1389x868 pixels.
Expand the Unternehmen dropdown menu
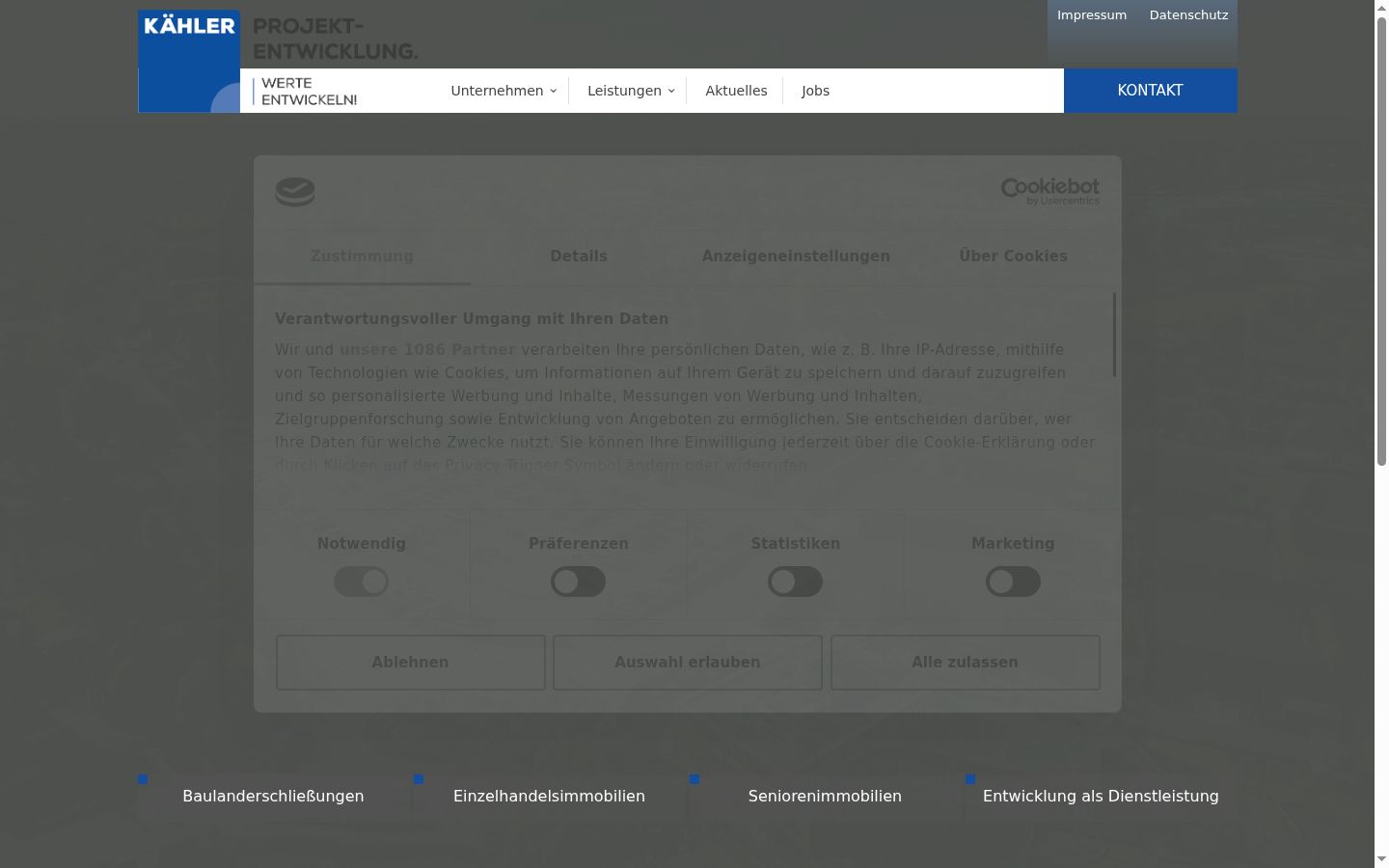[x=504, y=91]
